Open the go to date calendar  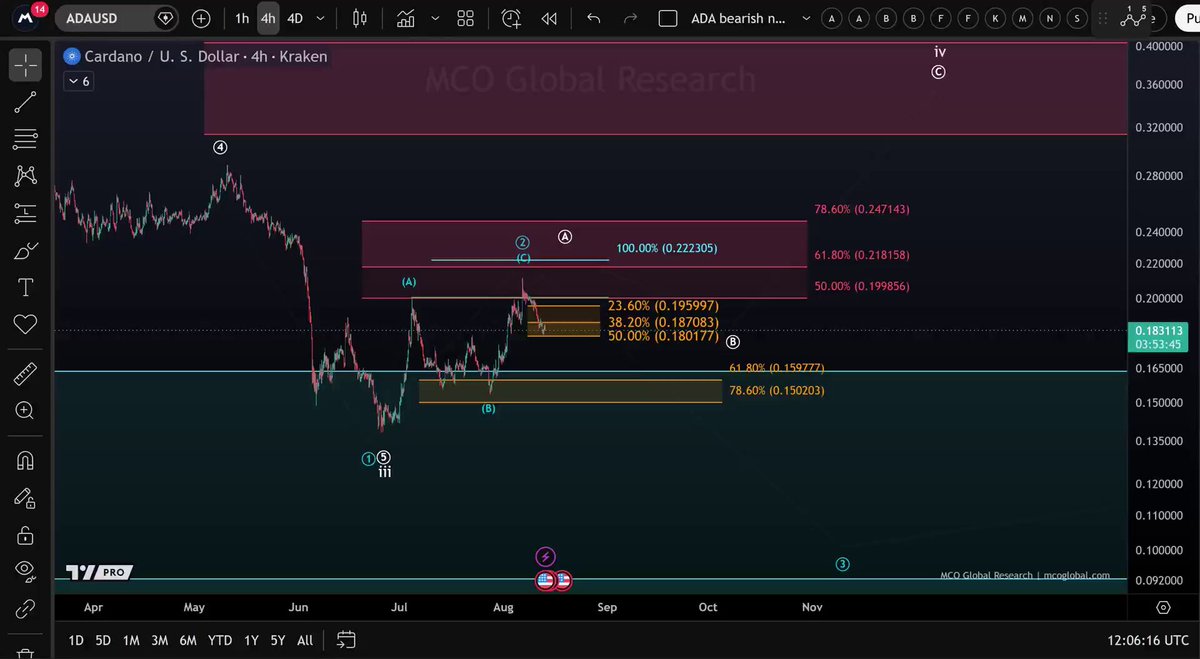[346, 640]
